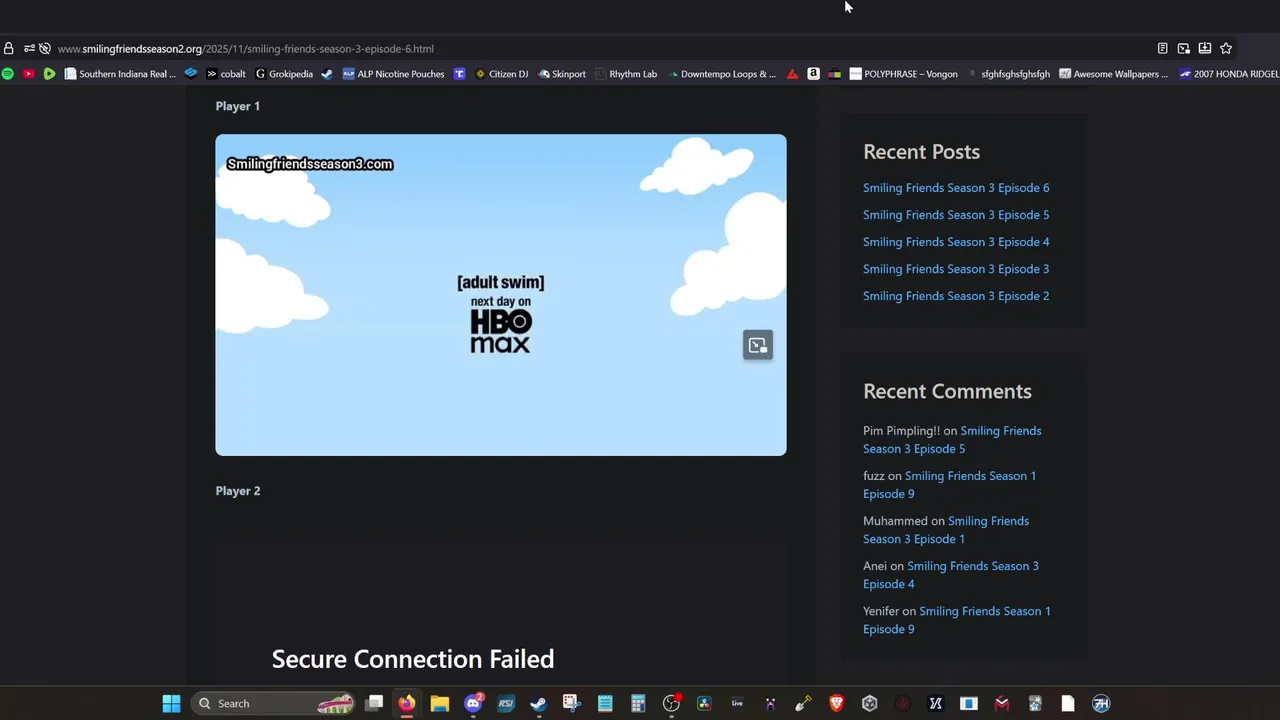The image size is (1280, 720).
Task: Bookmark this page with the star icon
Action: 1226,48
